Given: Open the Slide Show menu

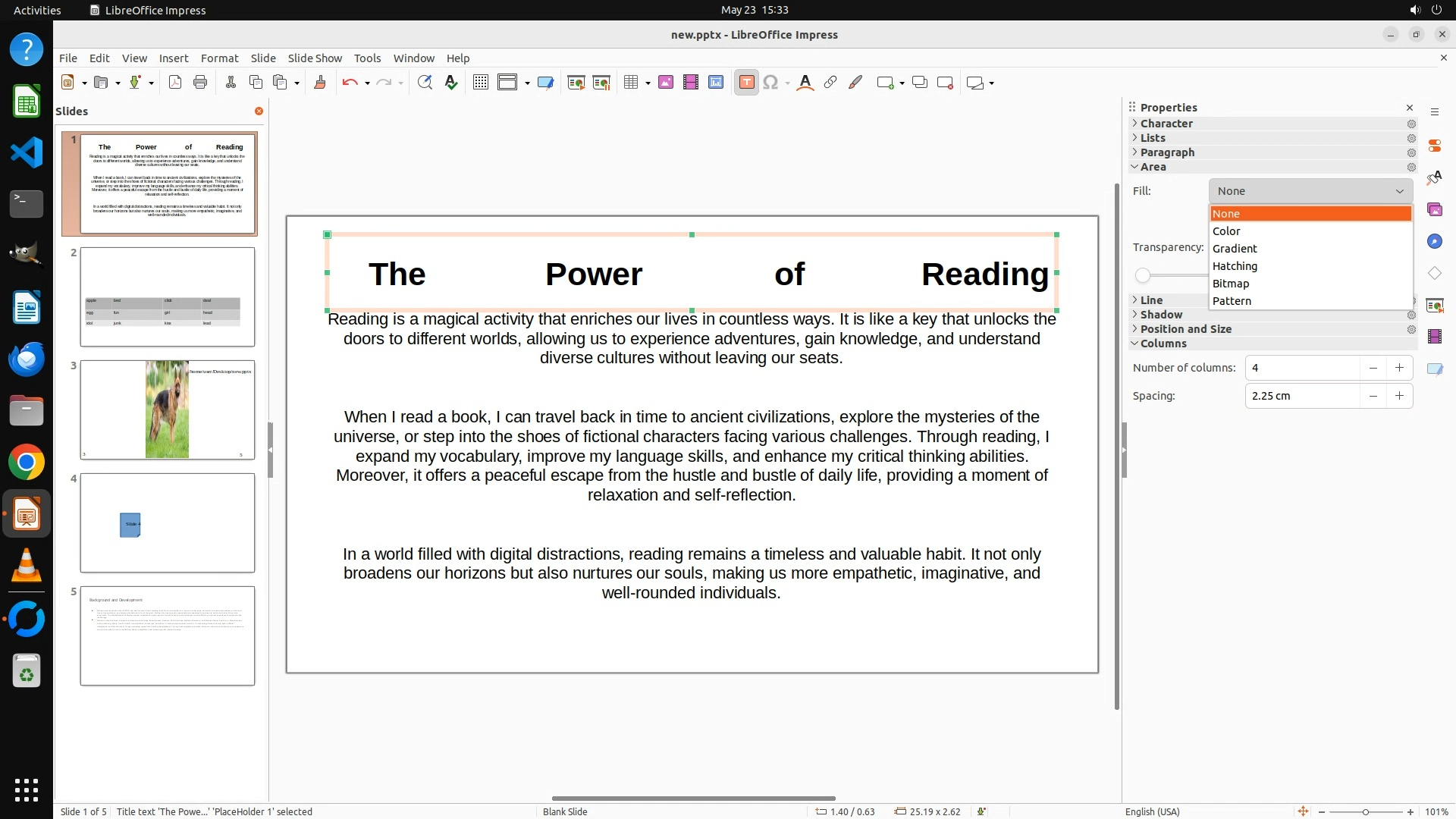Looking at the screenshot, I should (x=315, y=58).
